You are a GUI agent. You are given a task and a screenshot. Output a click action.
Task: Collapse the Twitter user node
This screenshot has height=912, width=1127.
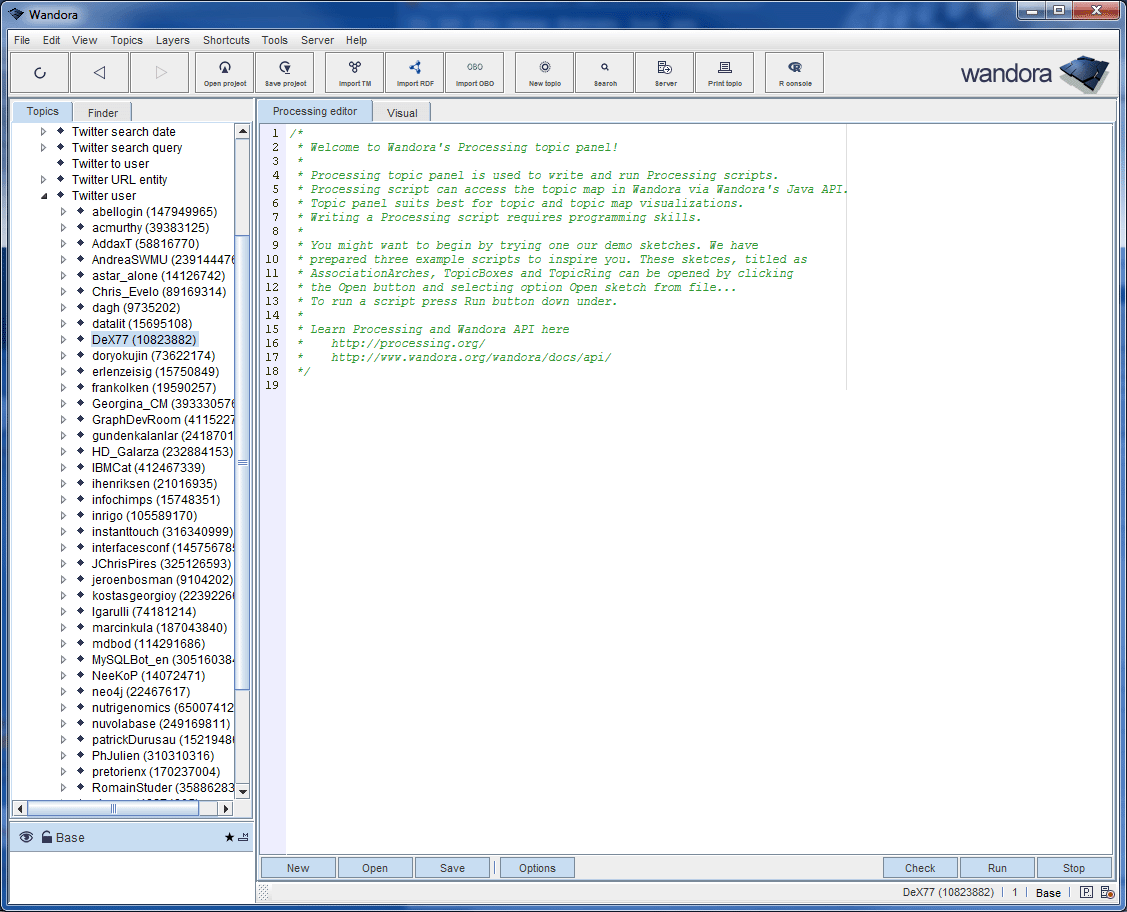(x=43, y=195)
